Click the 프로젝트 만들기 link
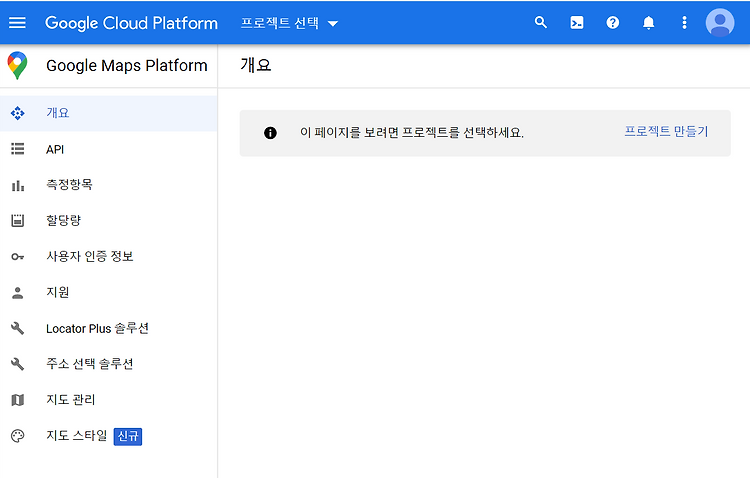 point(666,132)
